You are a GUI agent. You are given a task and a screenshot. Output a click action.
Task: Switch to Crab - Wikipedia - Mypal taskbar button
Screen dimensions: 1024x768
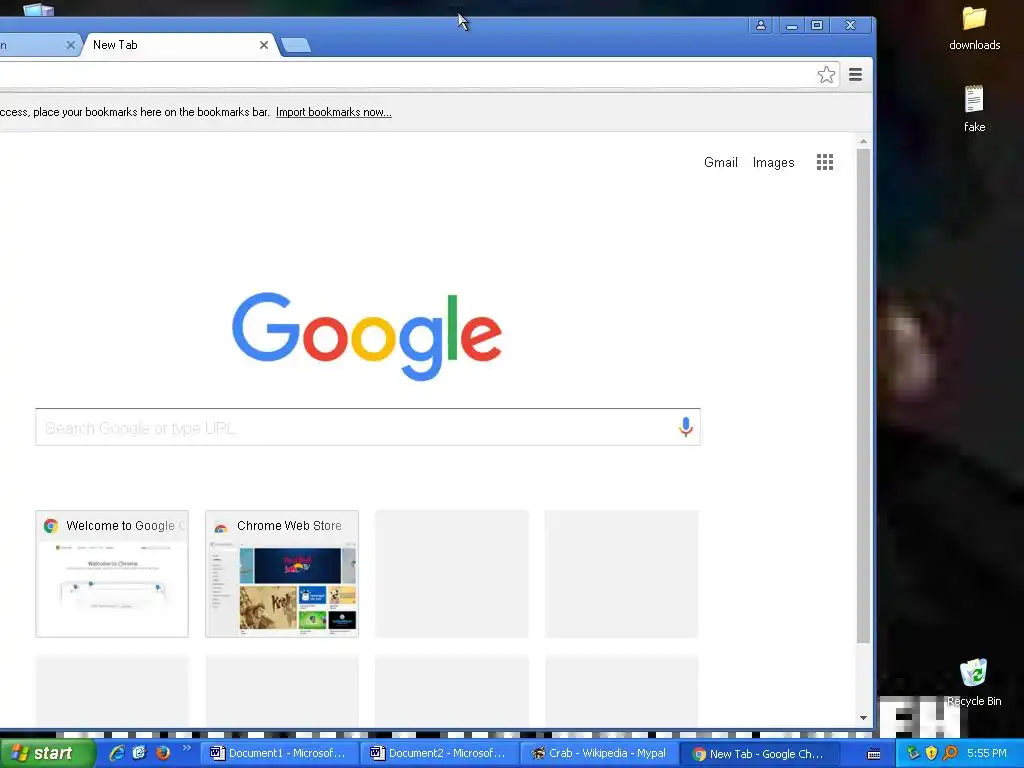[599, 754]
